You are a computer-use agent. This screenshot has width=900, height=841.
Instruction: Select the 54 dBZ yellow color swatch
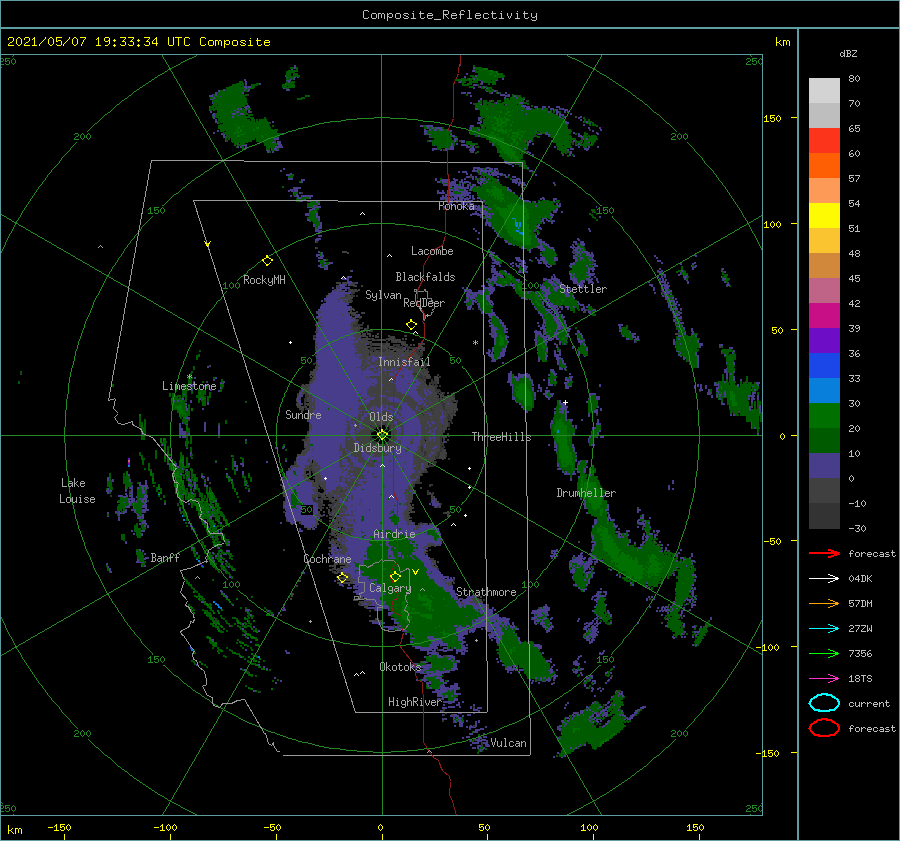pyautogui.click(x=824, y=215)
